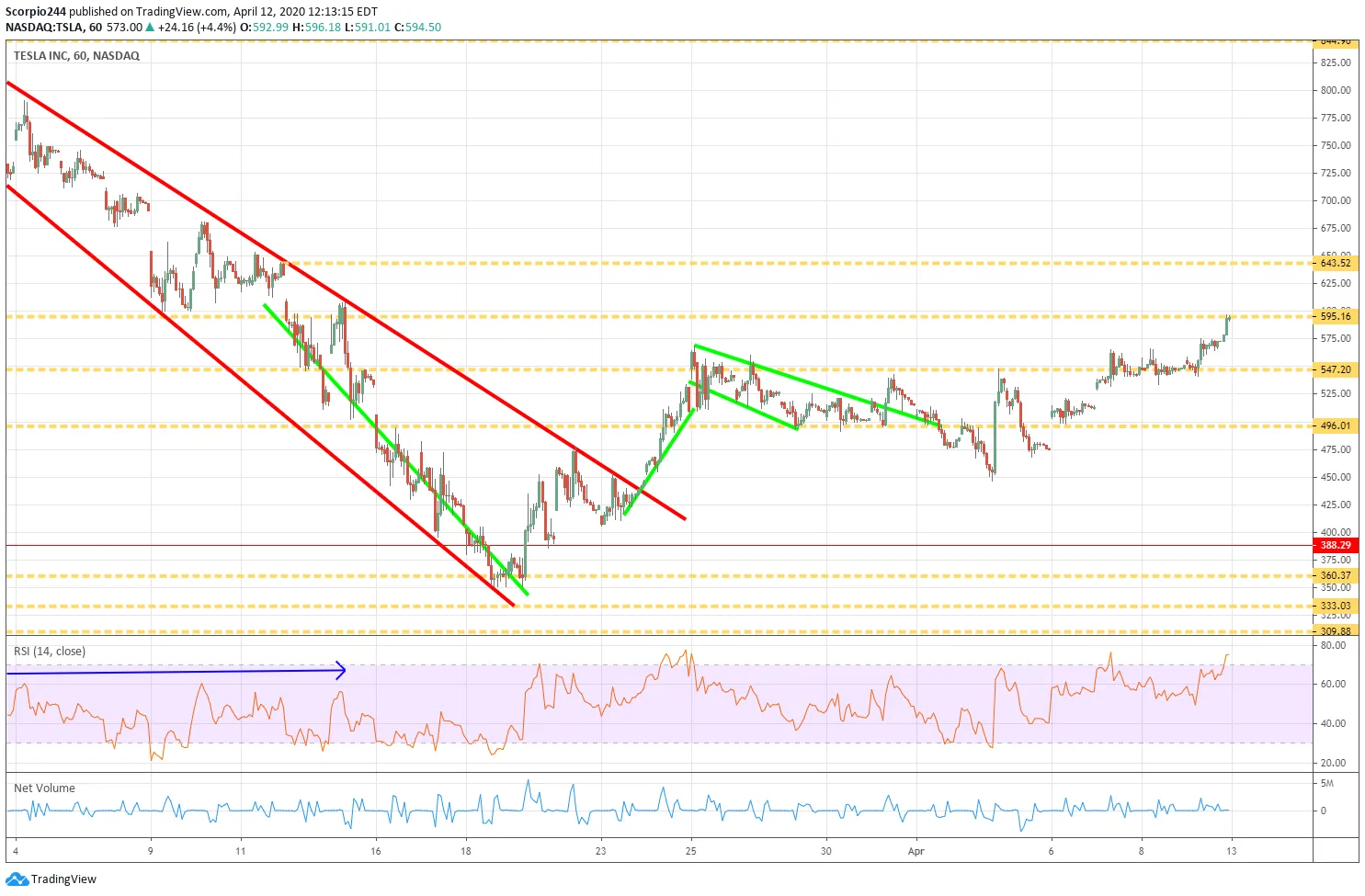This screenshot has width=1365, height=896.
Task: Select the 643.52 price level label
Action: pos(1336,263)
